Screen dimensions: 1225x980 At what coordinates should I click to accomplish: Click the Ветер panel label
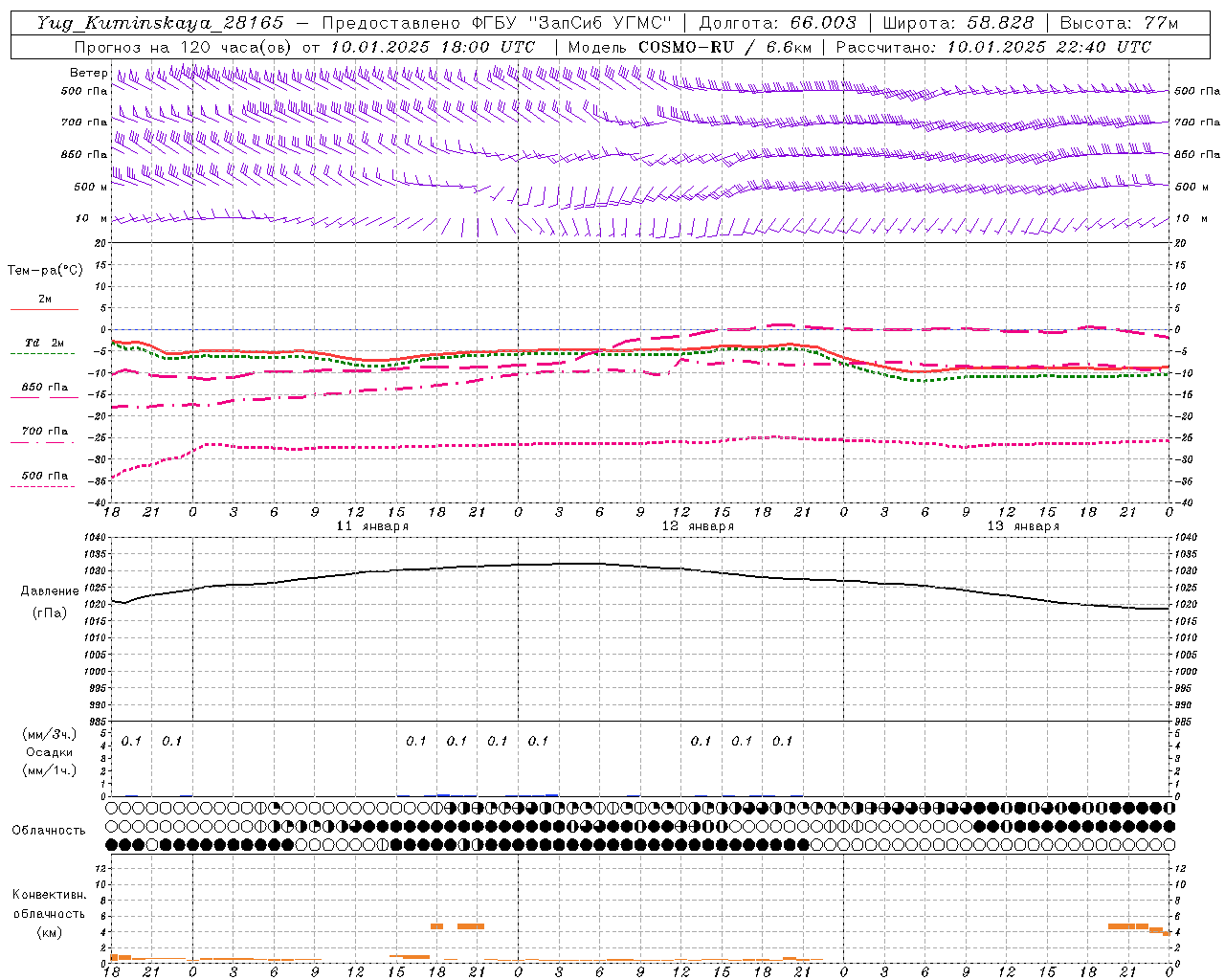[88, 73]
